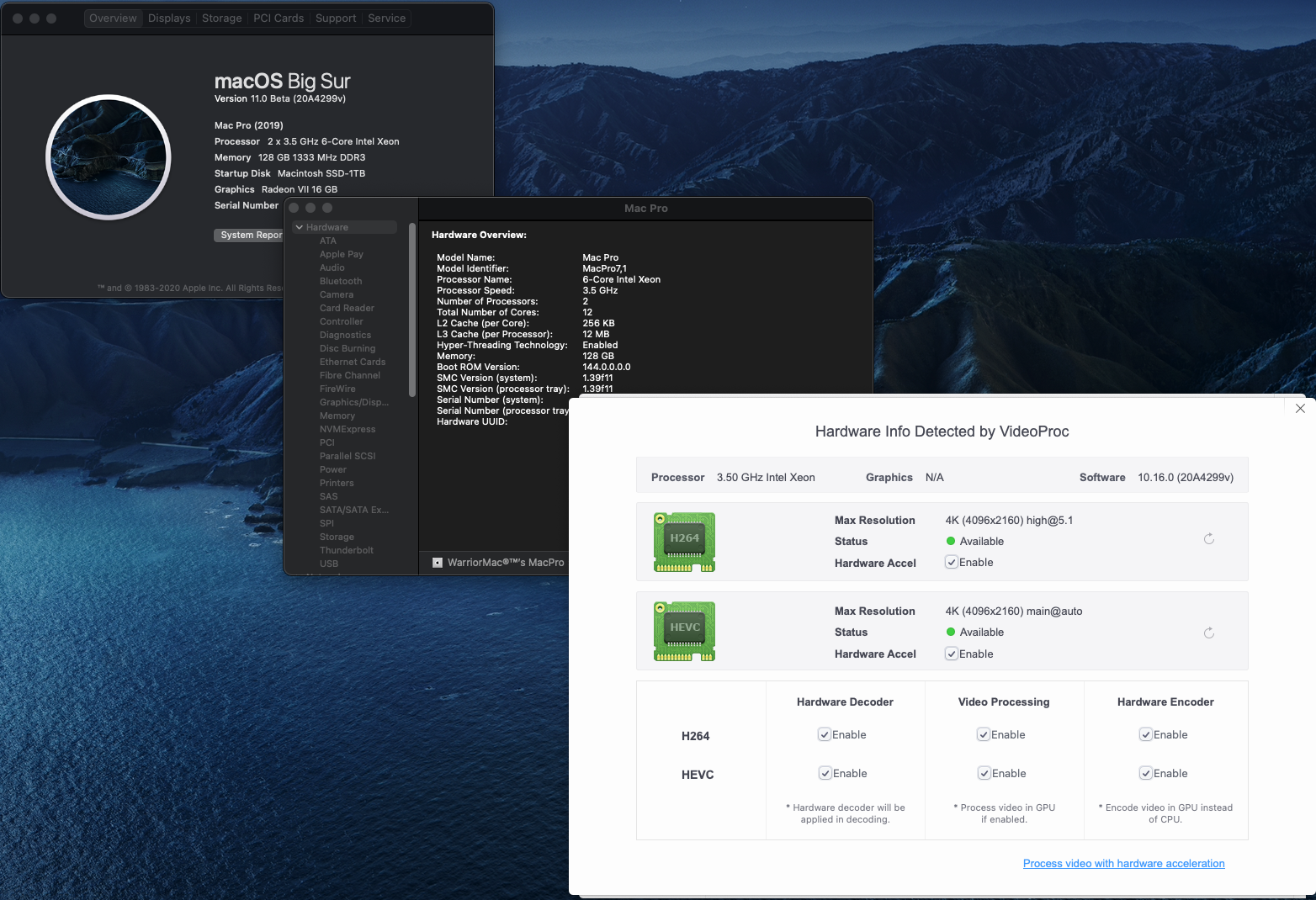The image size is (1316, 900).
Task: Switch to the Displays tab
Action: coord(169,19)
